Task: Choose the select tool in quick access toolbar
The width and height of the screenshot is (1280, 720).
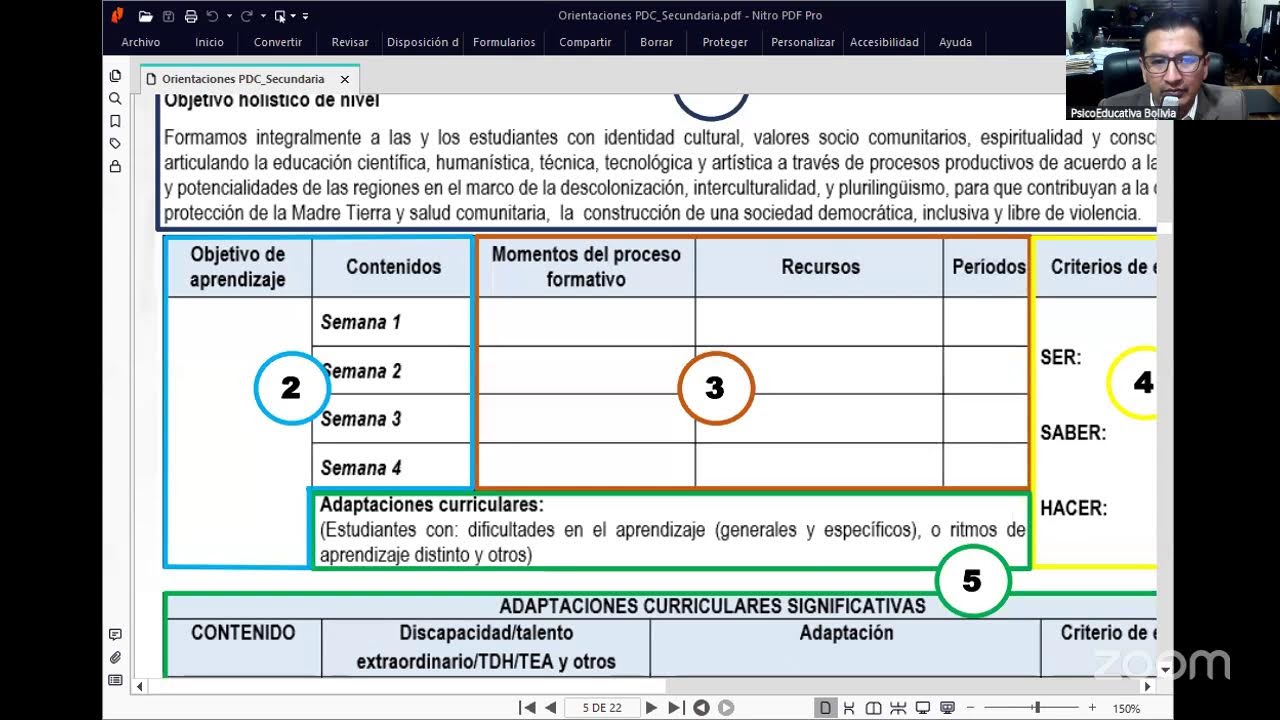Action: tap(280, 16)
